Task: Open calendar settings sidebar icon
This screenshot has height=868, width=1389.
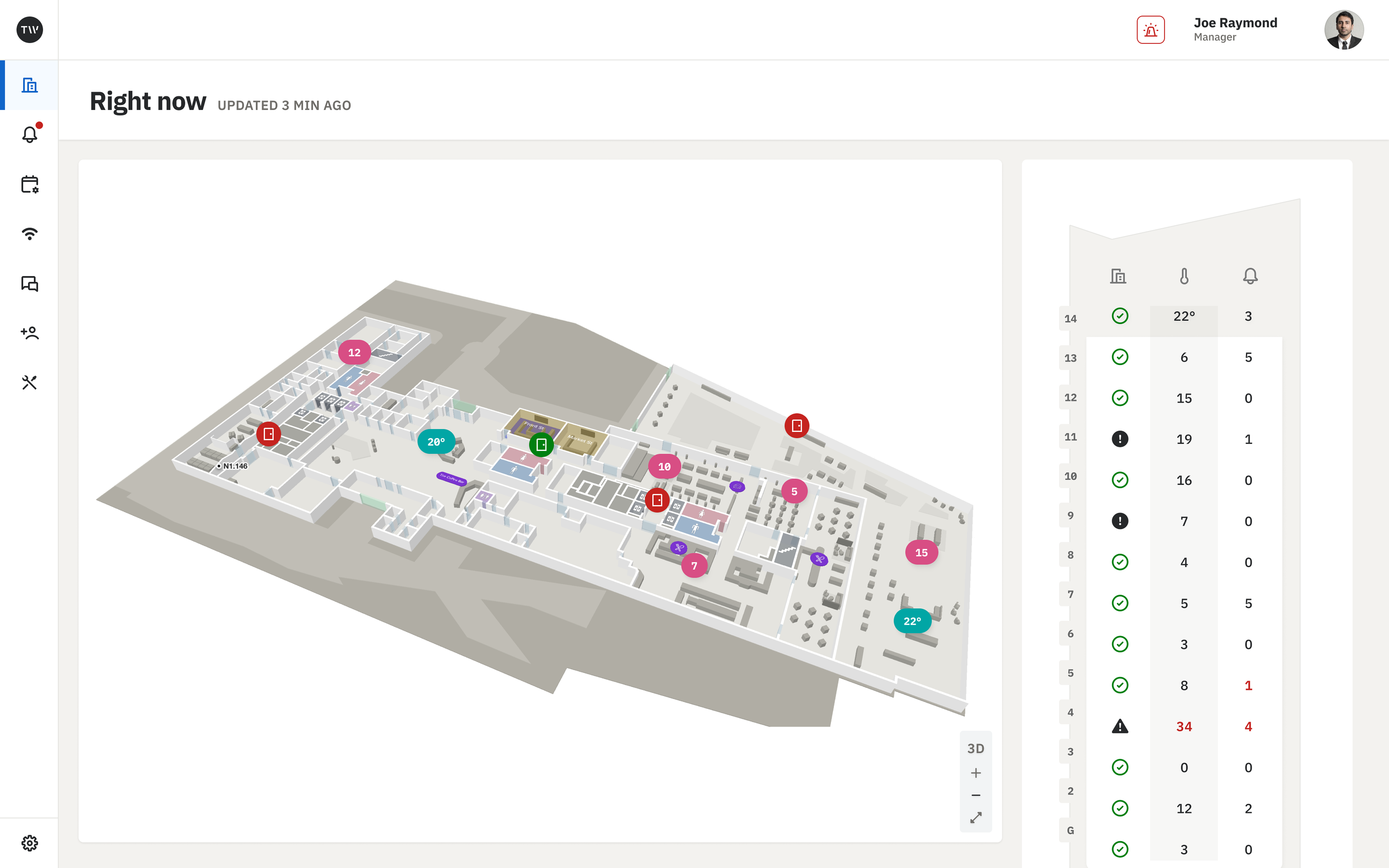Action: tap(30, 184)
